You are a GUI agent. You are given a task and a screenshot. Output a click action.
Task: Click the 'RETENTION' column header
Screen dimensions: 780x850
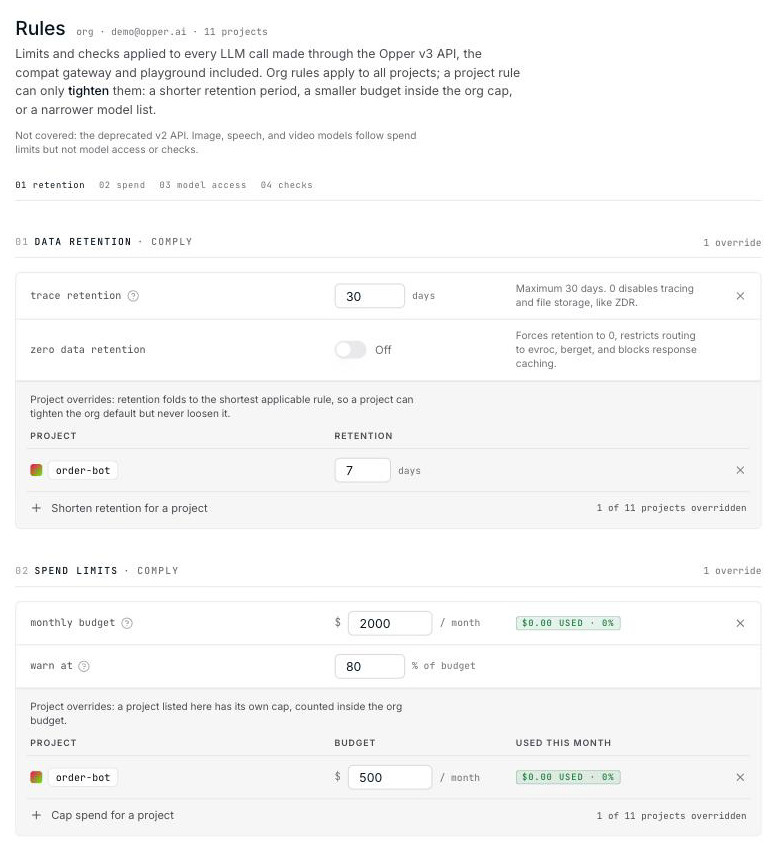point(363,436)
